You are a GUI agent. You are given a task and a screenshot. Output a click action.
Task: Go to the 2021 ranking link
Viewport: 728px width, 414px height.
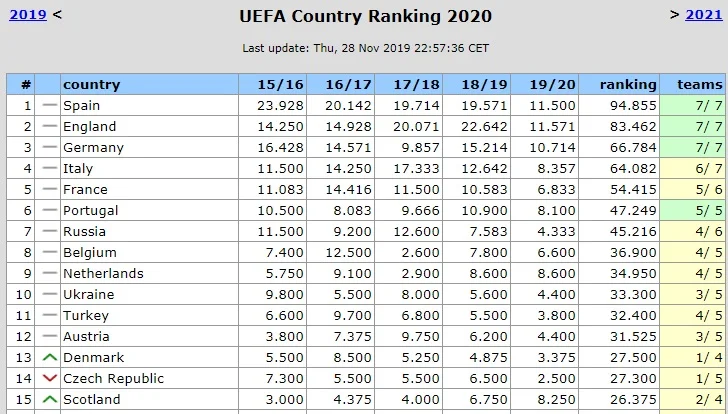tap(702, 15)
